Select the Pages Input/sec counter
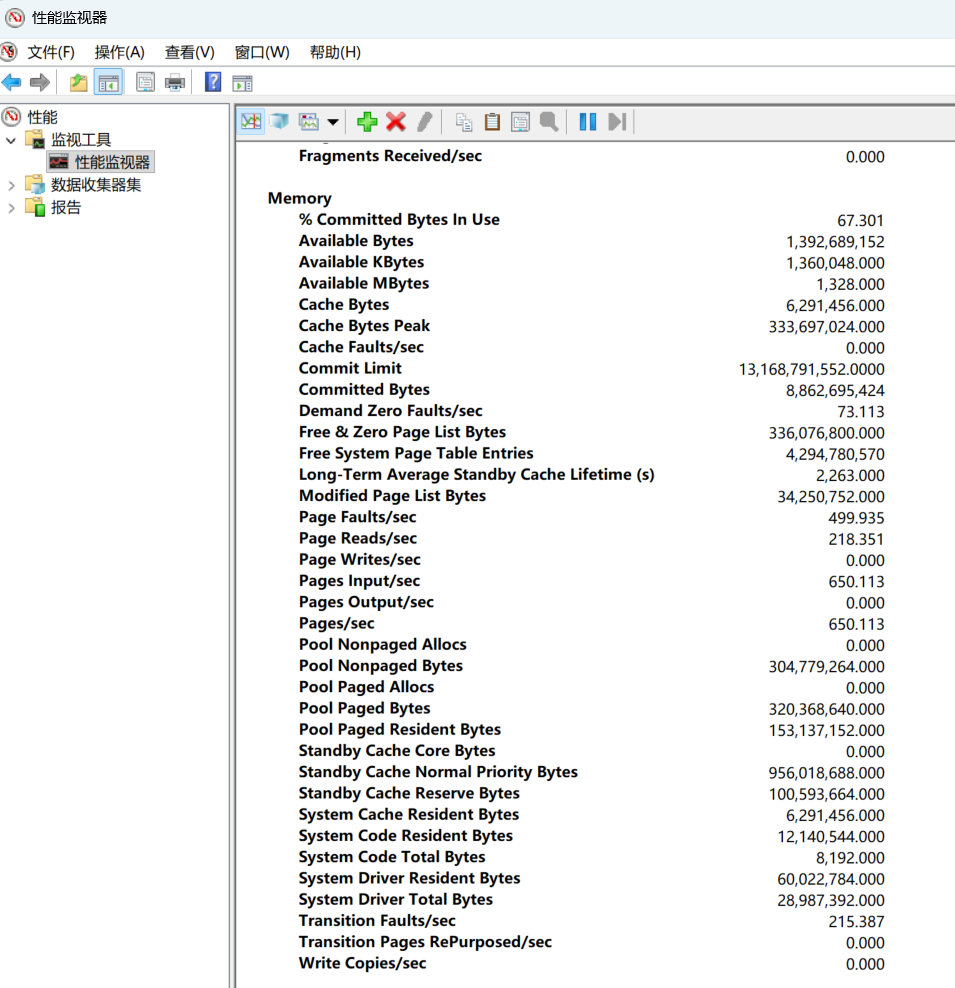This screenshot has height=988, width=955. tap(360, 580)
